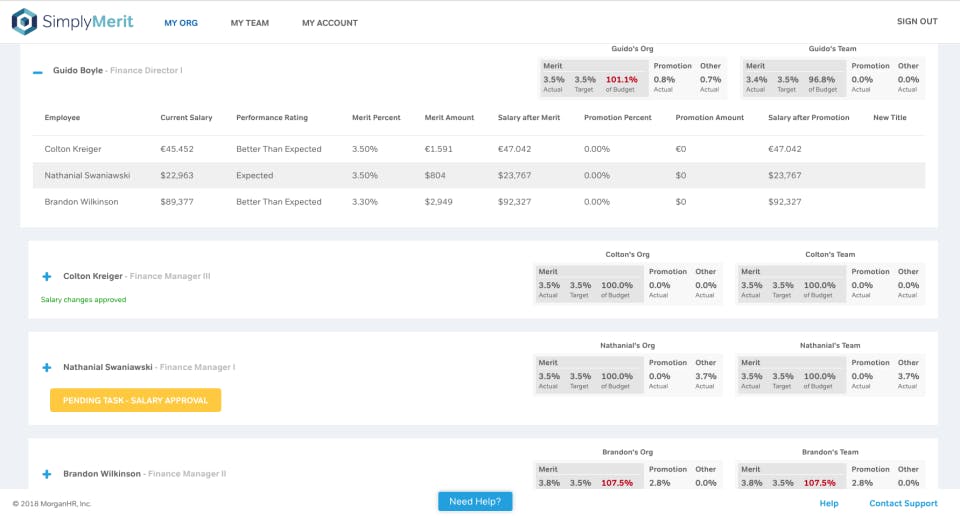Click Pending Task - Salary Approval button
This screenshot has height=517, width=960.
pyautogui.click(x=135, y=400)
